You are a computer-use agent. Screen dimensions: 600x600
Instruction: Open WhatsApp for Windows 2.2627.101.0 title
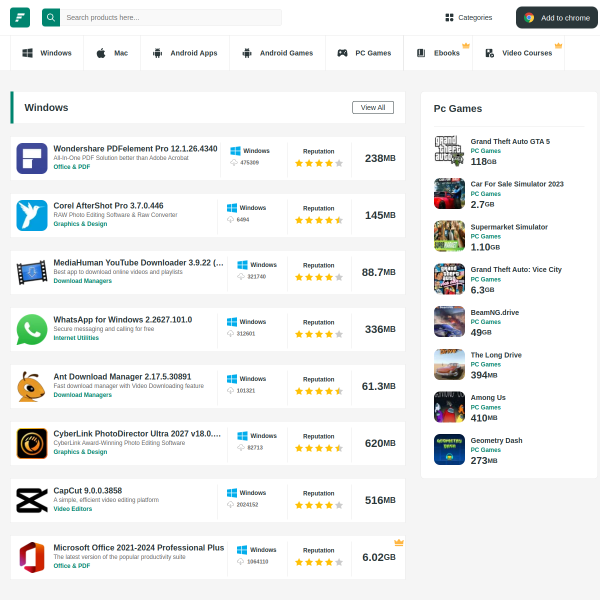[x=123, y=320]
